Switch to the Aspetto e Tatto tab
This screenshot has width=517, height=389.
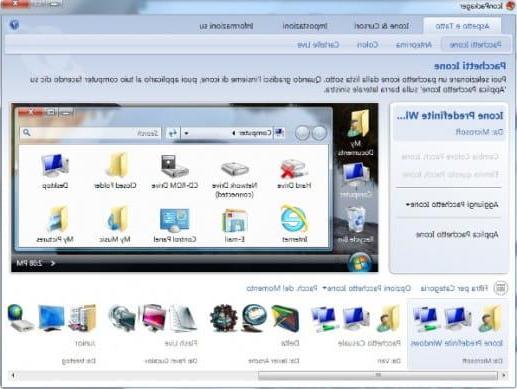tap(462, 26)
